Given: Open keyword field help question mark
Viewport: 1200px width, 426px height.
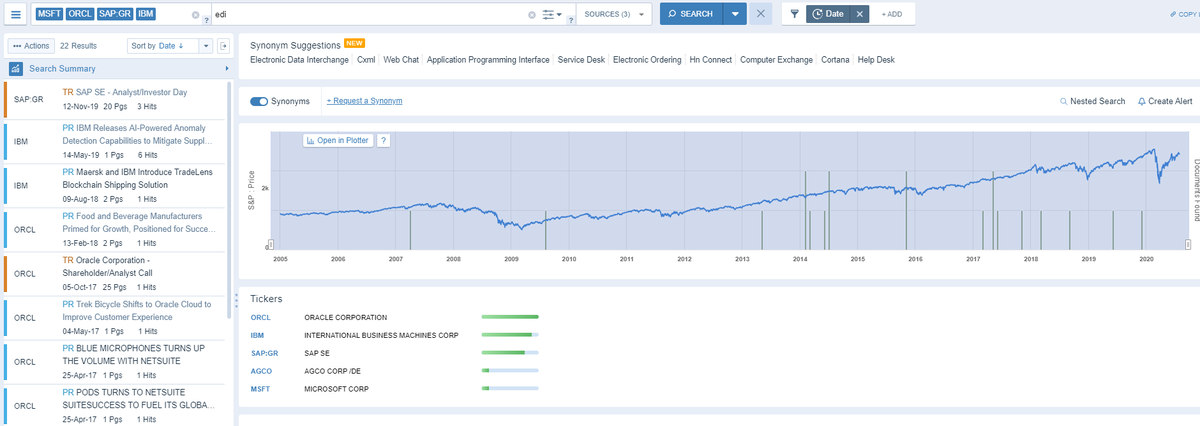Looking at the screenshot, I should [x=570, y=20].
